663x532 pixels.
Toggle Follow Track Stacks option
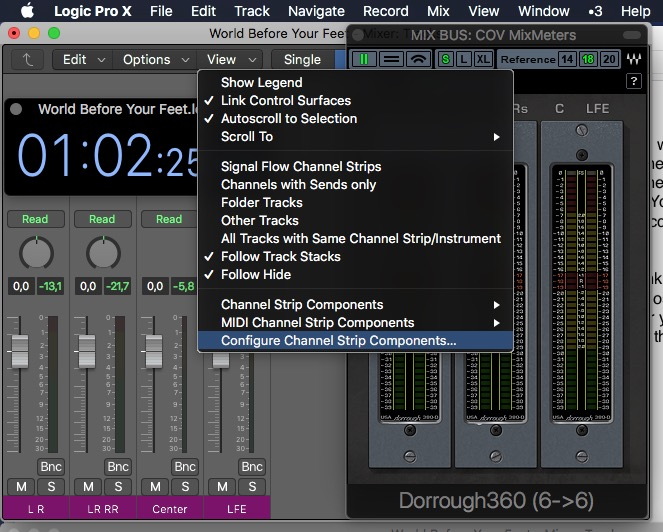[355, 257]
